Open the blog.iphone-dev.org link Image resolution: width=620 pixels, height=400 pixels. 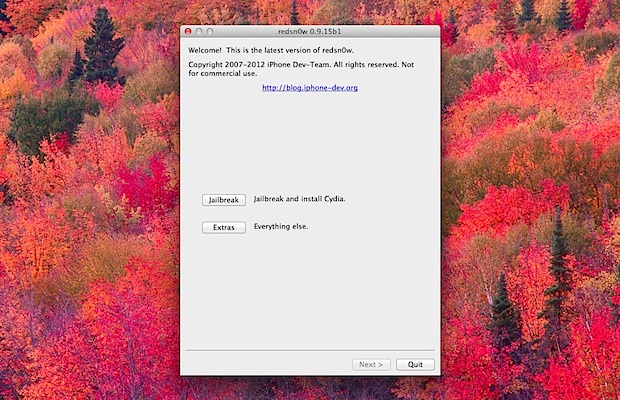click(x=310, y=88)
